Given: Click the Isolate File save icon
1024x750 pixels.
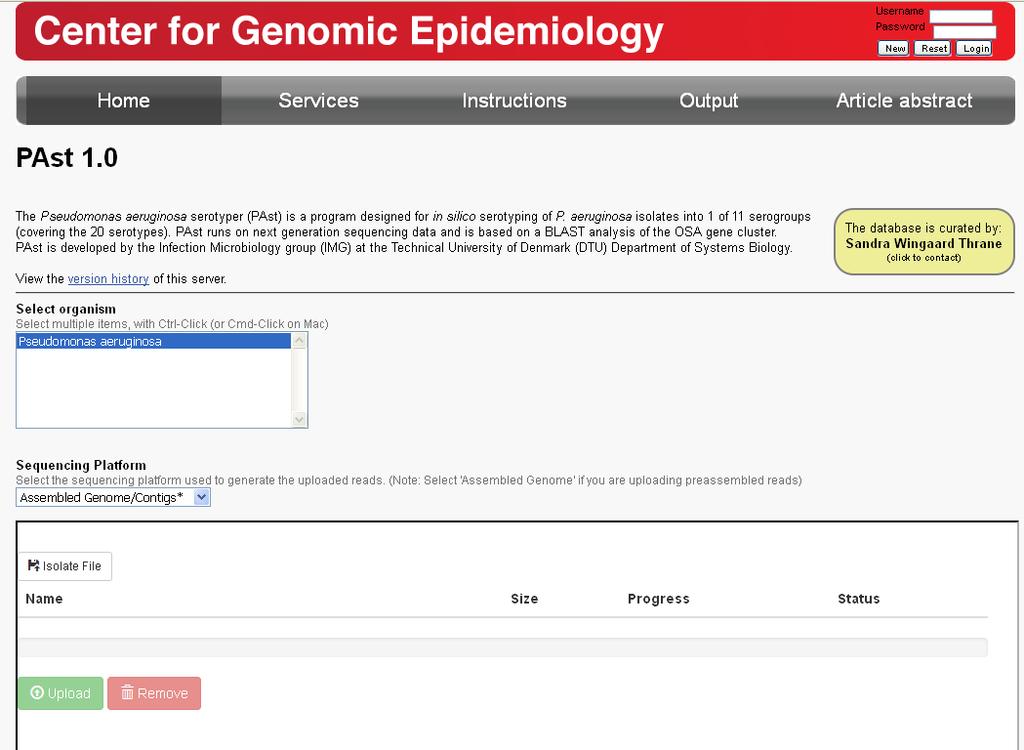Looking at the screenshot, I should 33,566.
